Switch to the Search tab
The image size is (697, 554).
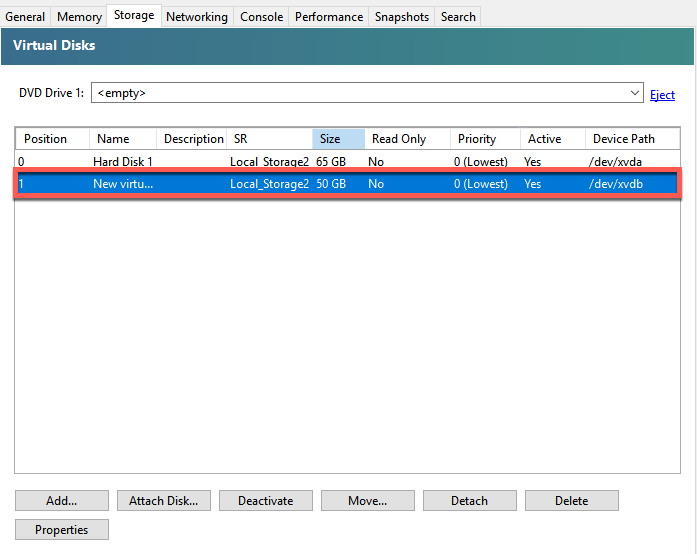(x=458, y=17)
